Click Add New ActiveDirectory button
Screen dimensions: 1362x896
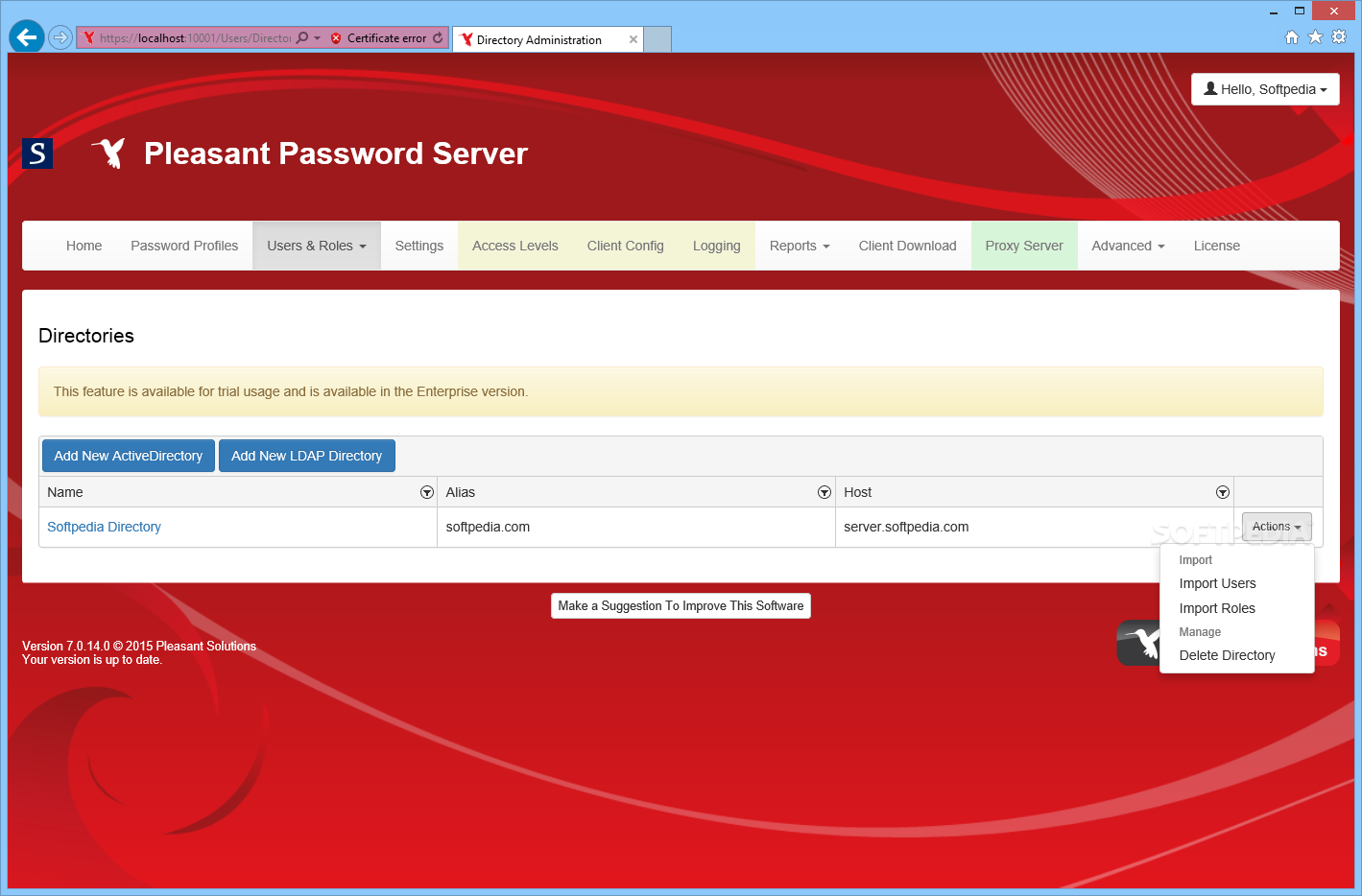pyautogui.click(x=129, y=456)
